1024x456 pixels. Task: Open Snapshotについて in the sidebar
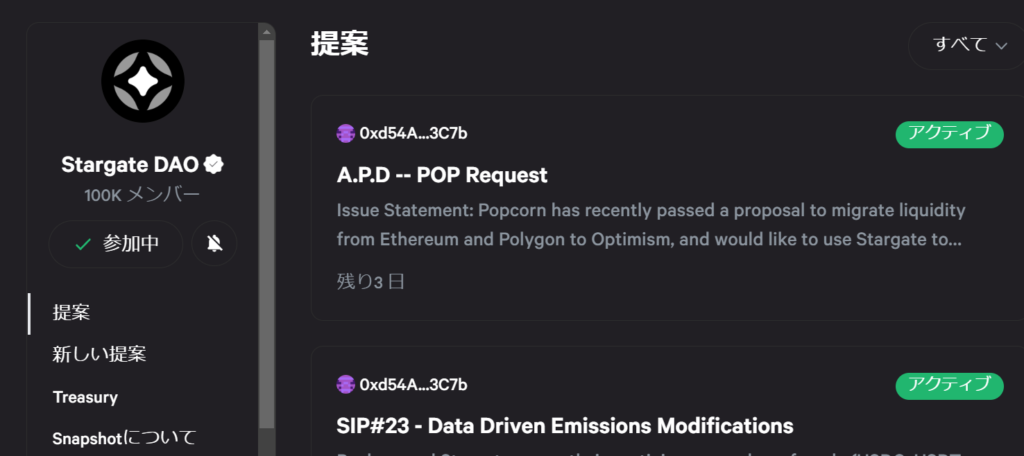(124, 438)
